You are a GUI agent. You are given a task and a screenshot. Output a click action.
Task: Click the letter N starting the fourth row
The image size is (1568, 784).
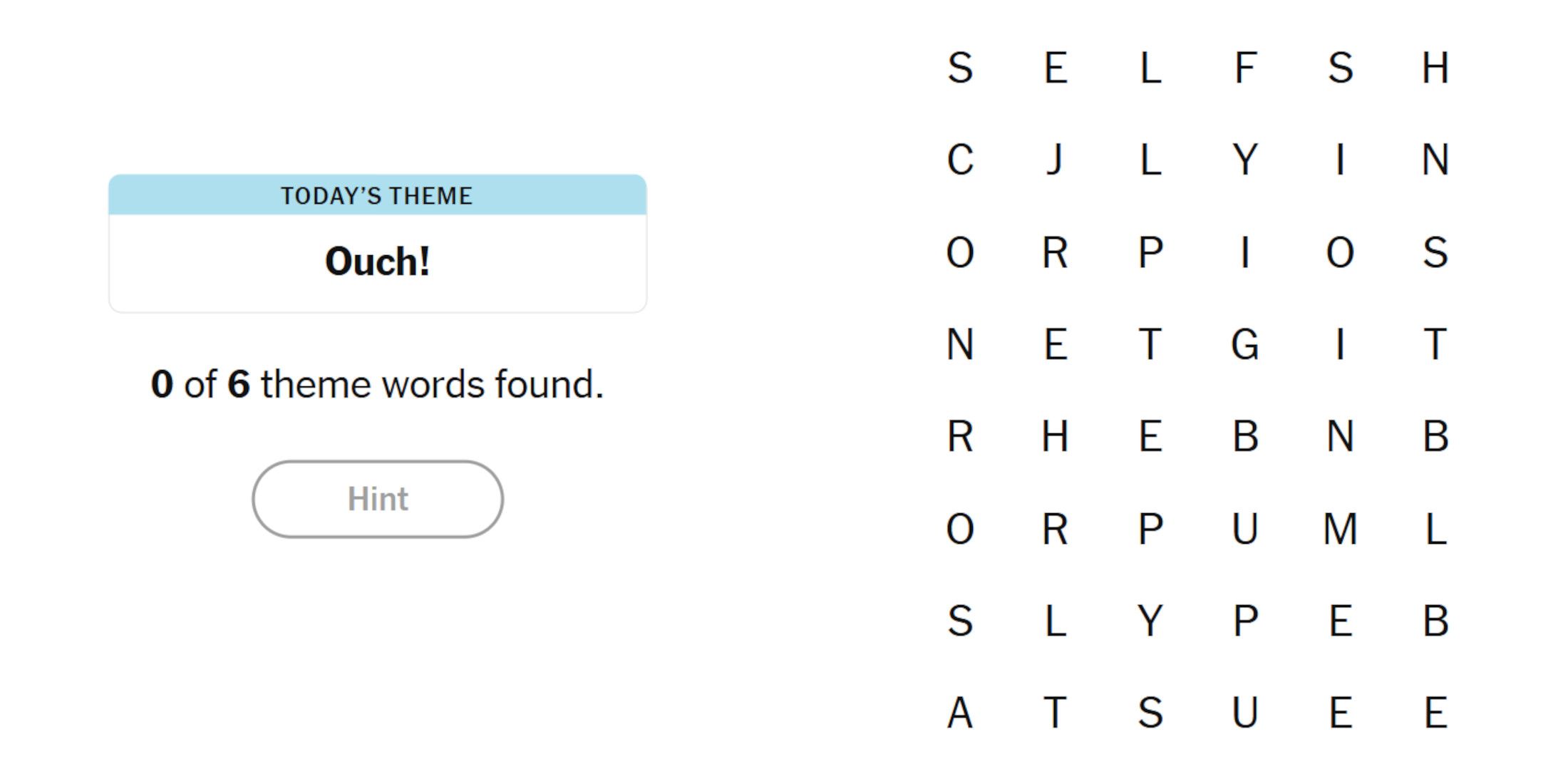coord(962,345)
